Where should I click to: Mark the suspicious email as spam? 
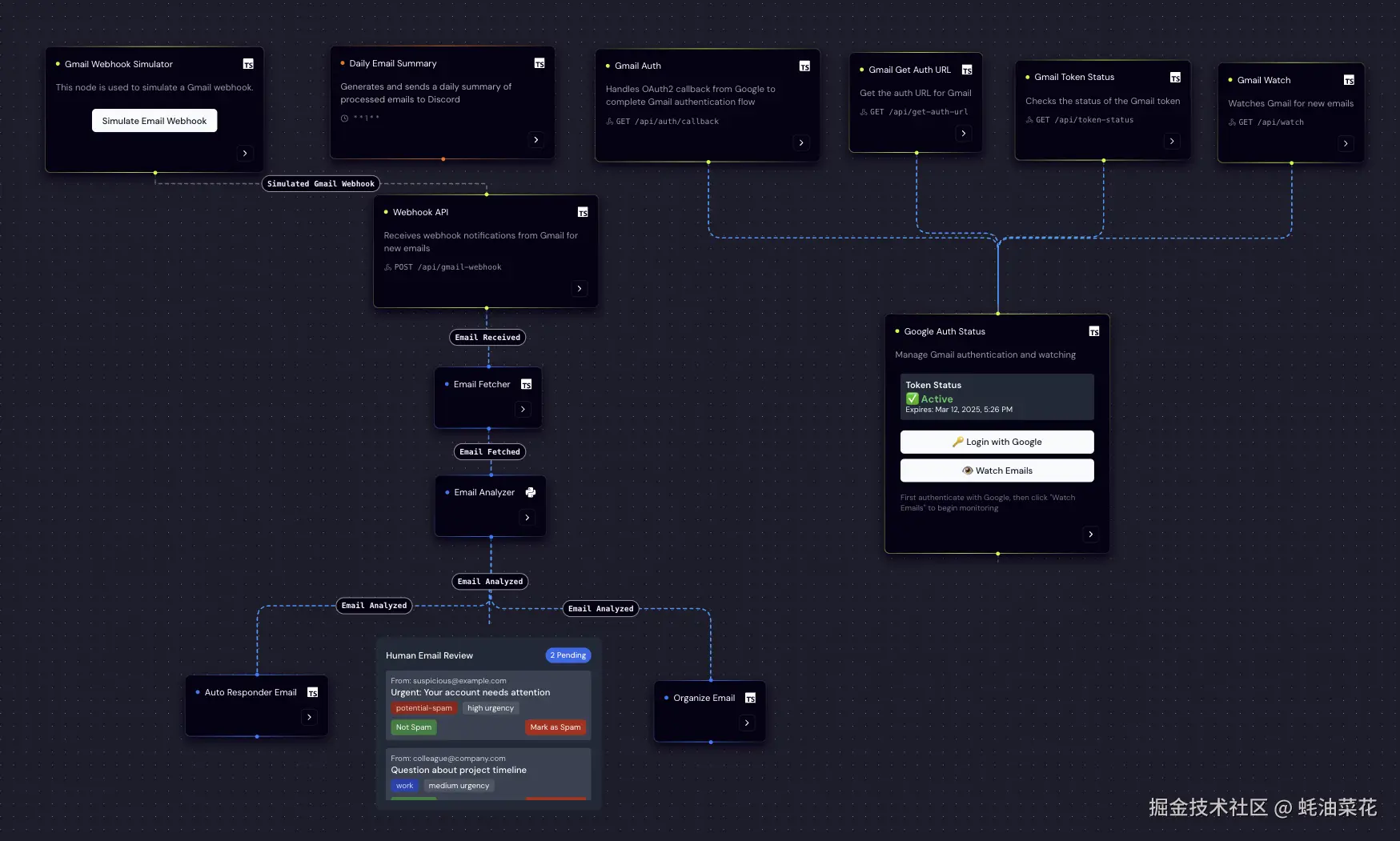(555, 727)
